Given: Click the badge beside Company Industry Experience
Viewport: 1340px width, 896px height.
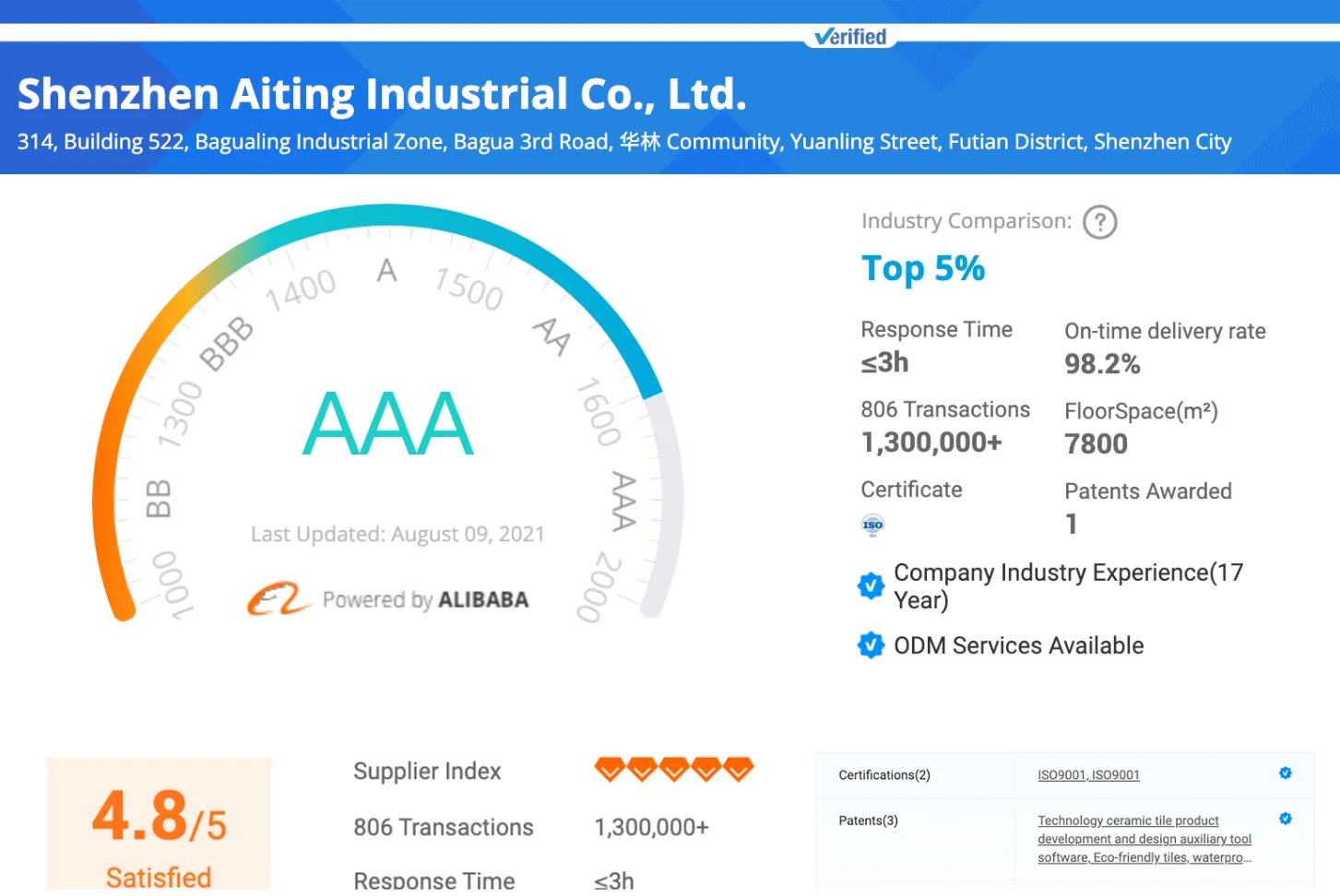Looking at the screenshot, I should pyautogui.click(x=871, y=585).
